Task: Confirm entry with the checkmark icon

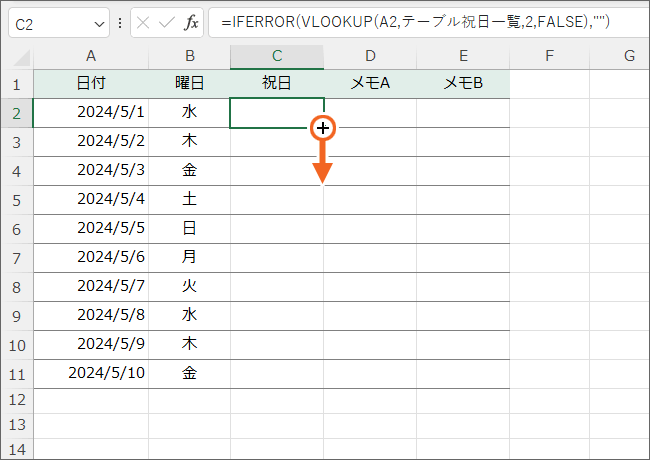Action: 167,23
